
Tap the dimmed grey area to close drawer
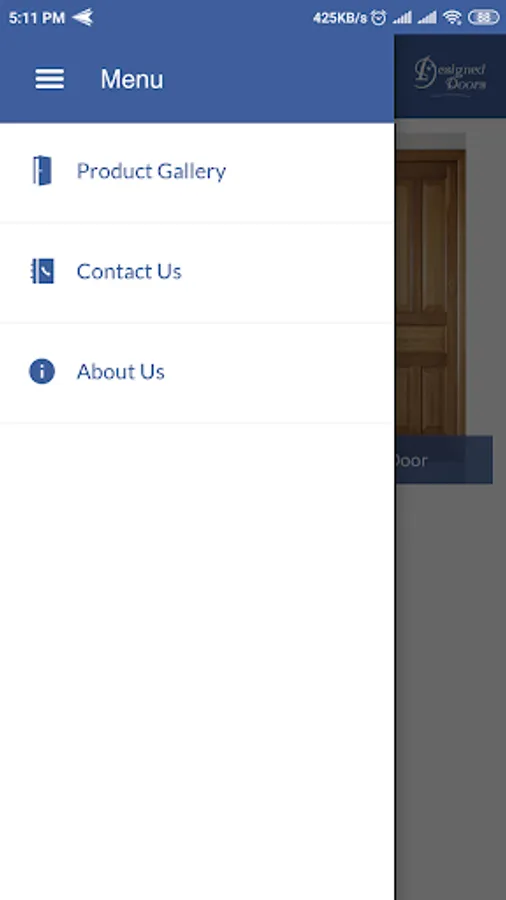tap(450, 689)
